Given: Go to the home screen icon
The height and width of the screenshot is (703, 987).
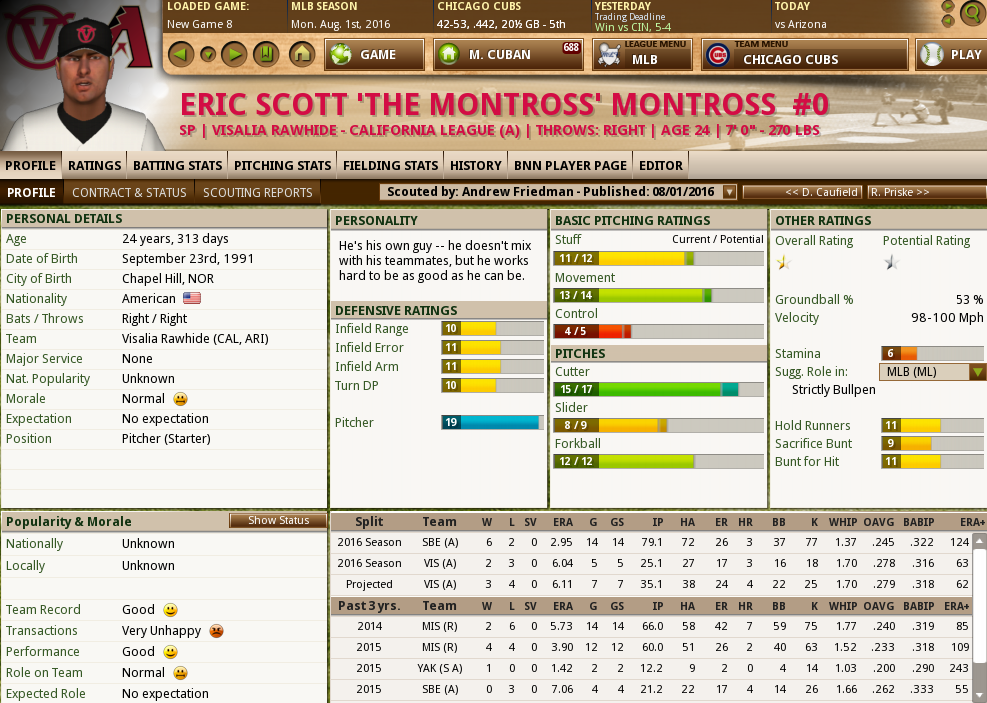Looking at the screenshot, I should point(301,55).
